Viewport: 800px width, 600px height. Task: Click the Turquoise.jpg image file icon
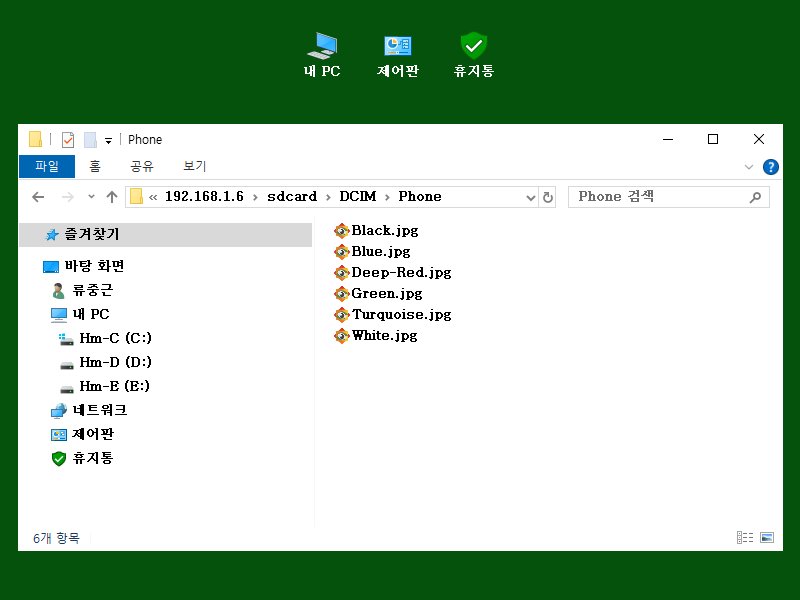[x=341, y=314]
